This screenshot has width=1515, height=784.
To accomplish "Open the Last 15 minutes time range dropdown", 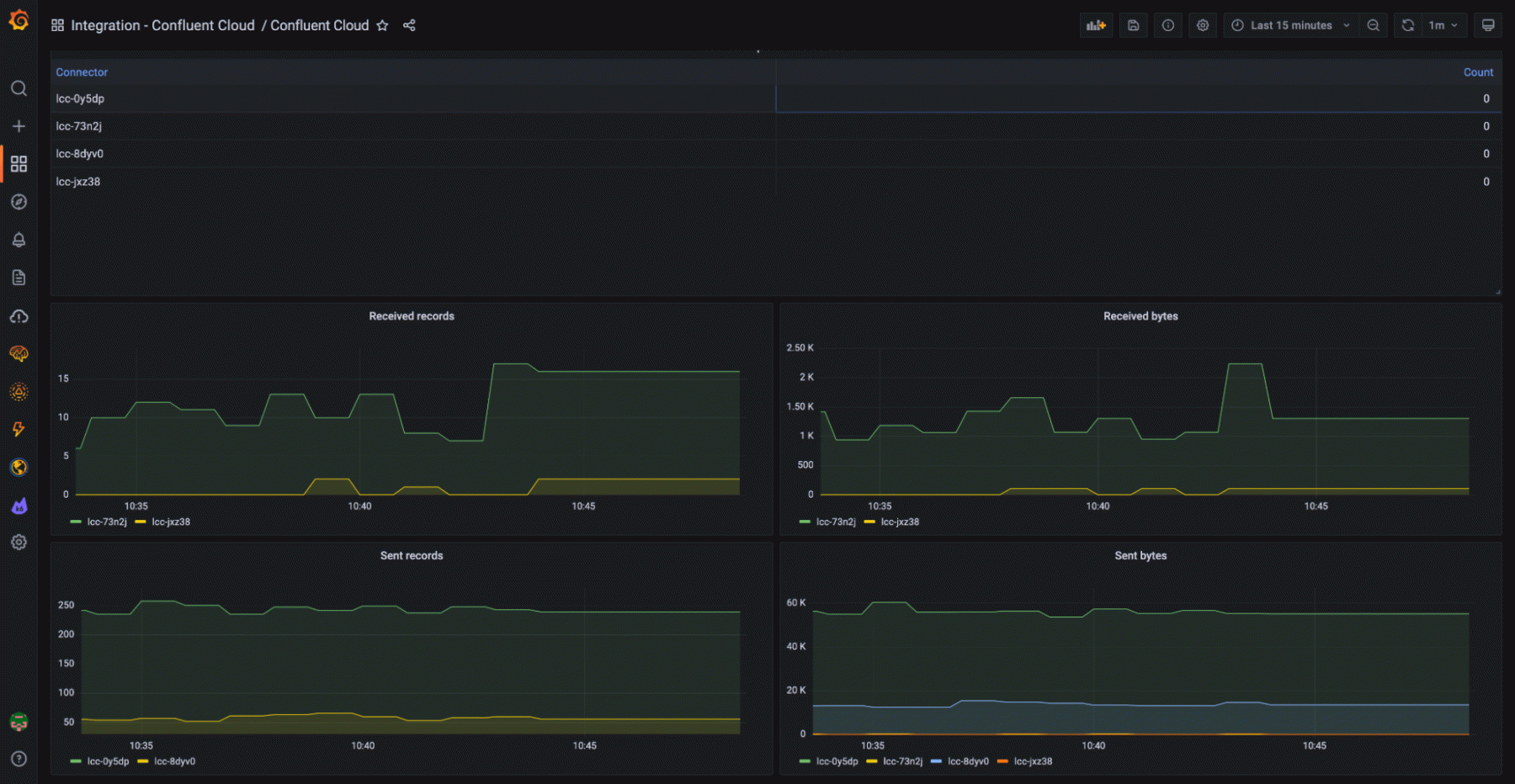I will tap(1289, 25).
